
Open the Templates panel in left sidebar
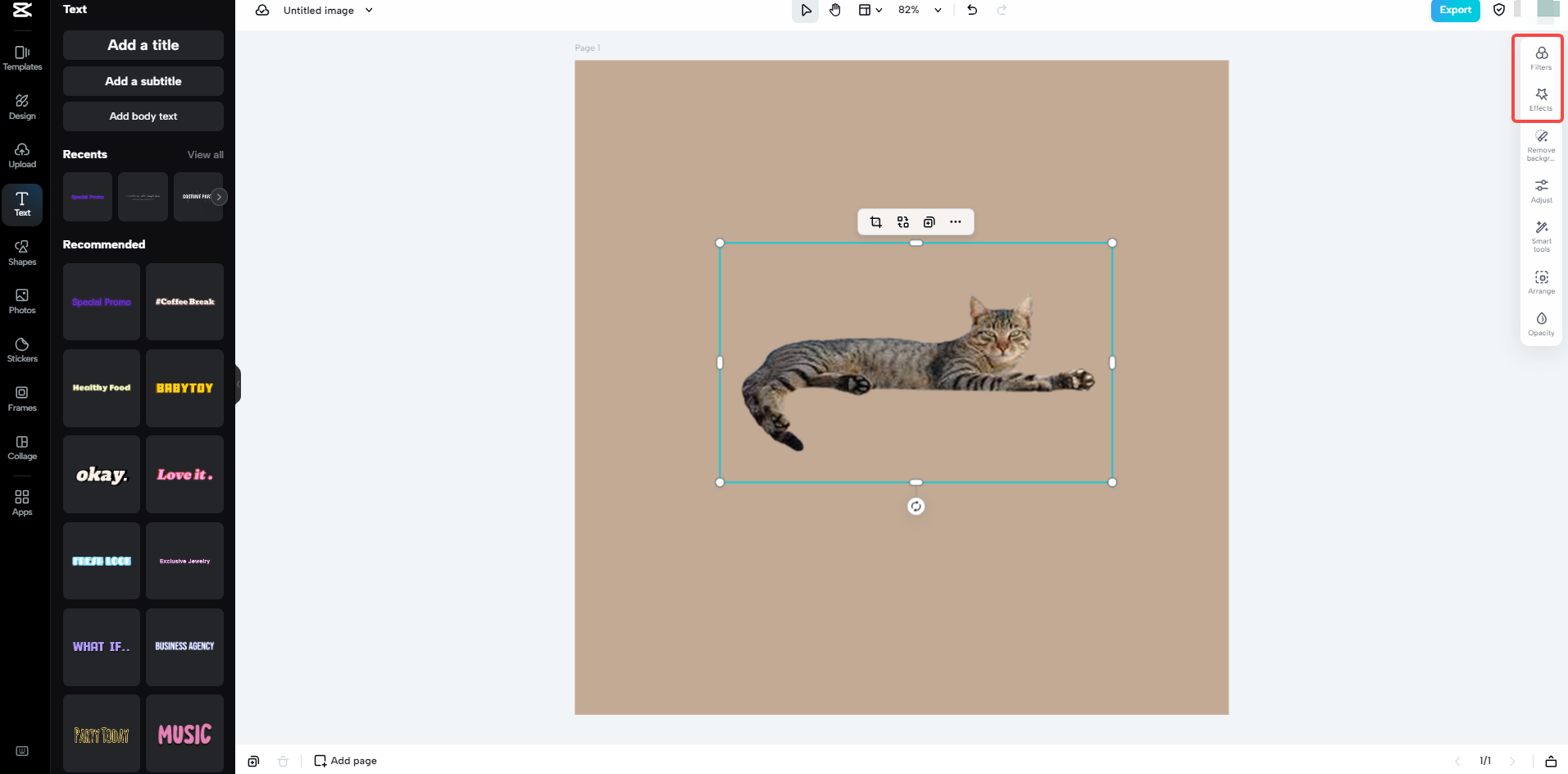click(22, 57)
